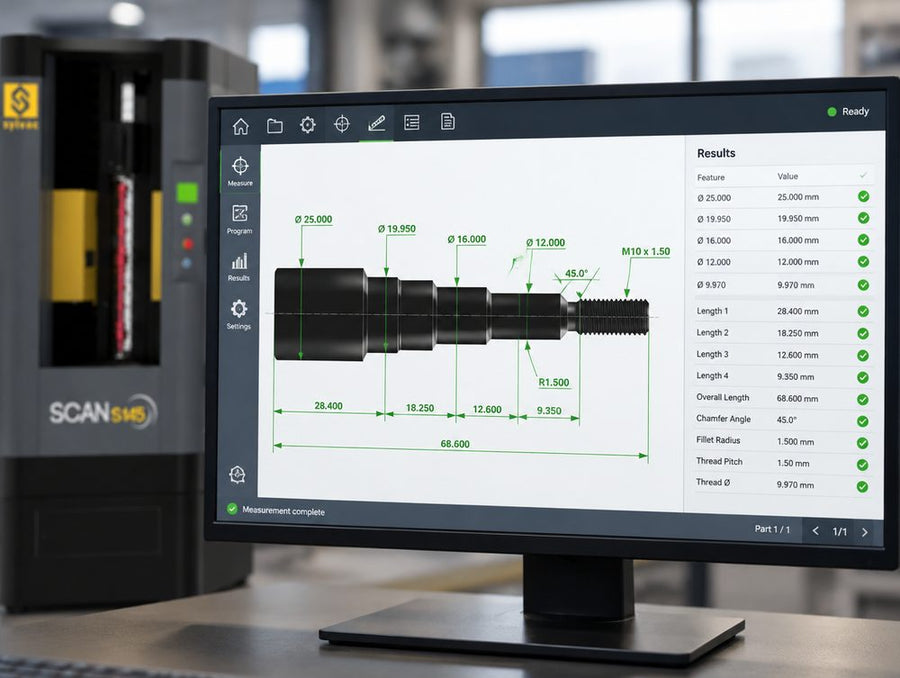Screen dimensions: 900x678
Task: Click pass checkmark for Ø 9.970 row
Action: click(863, 285)
